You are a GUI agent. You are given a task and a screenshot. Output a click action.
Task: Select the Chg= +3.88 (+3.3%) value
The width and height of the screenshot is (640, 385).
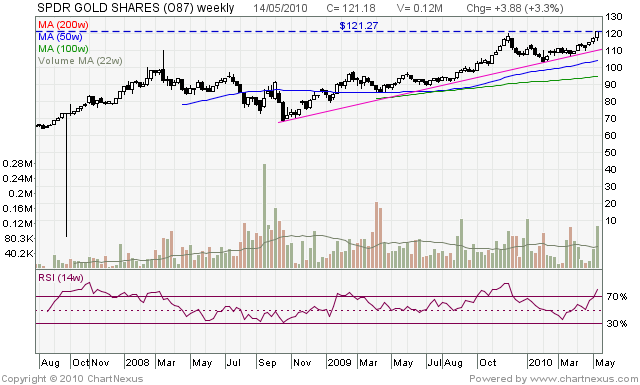click(515, 8)
